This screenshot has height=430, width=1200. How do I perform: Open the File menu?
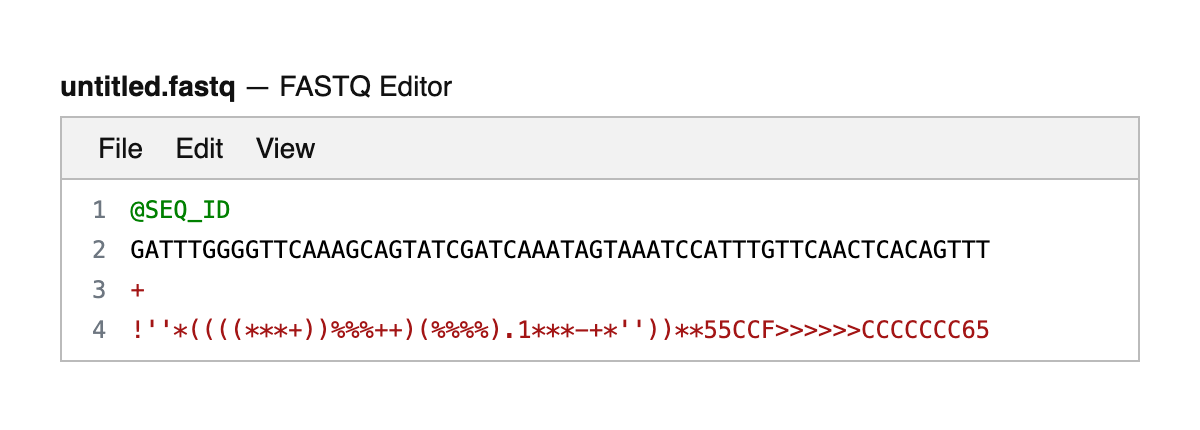point(120,149)
